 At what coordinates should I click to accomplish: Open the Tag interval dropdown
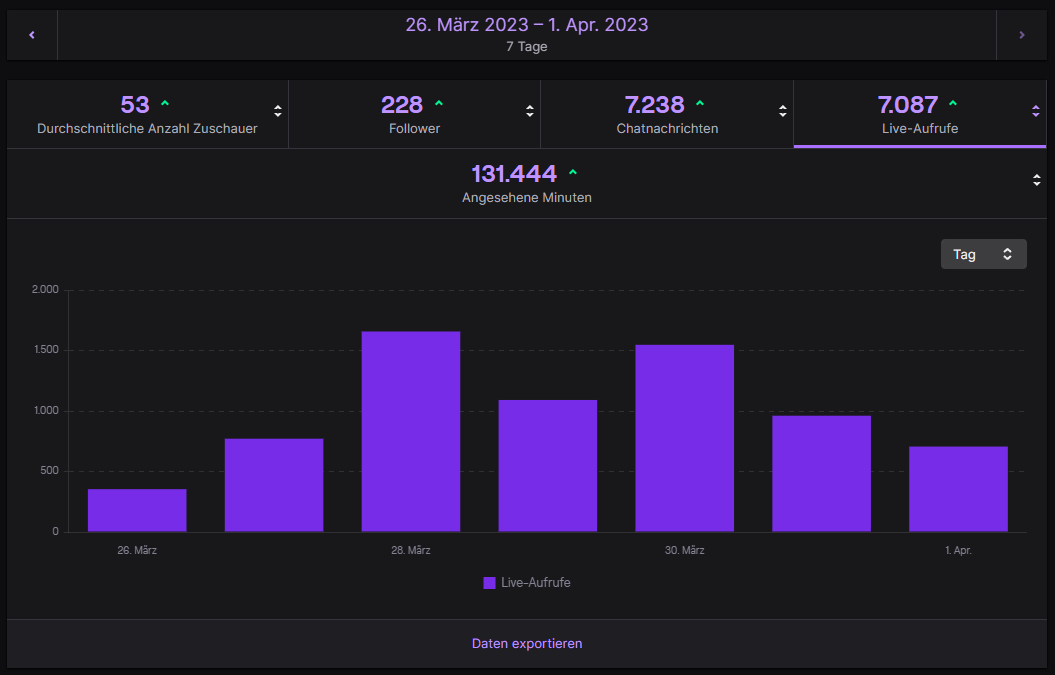pyautogui.click(x=983, y=253)
